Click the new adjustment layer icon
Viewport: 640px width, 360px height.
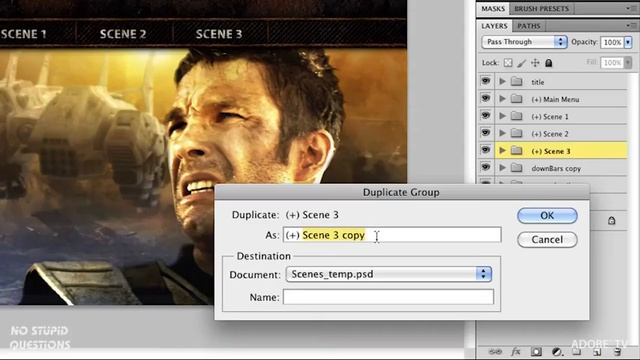pos(556,351)
